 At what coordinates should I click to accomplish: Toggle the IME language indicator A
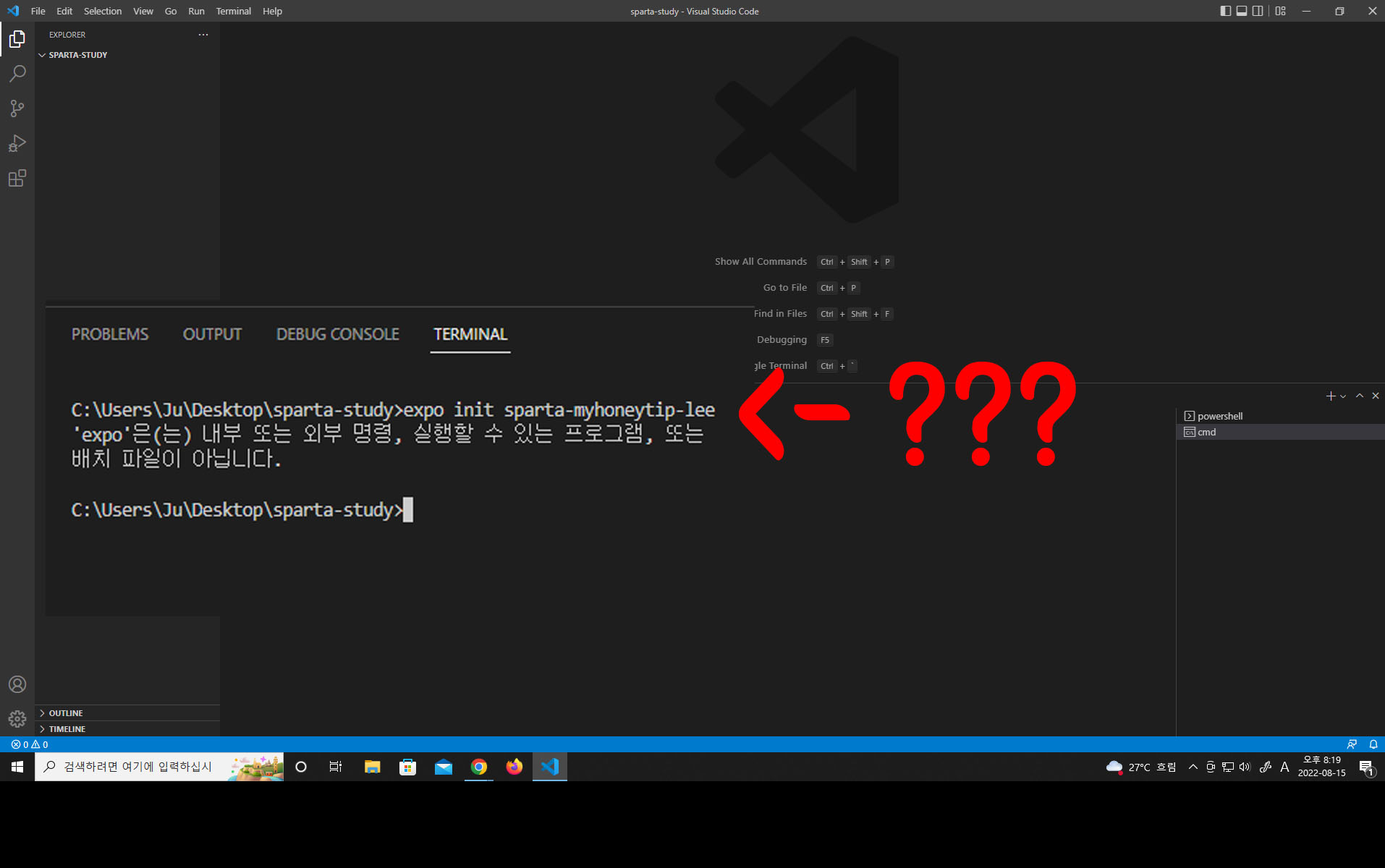pos(1284,767)
